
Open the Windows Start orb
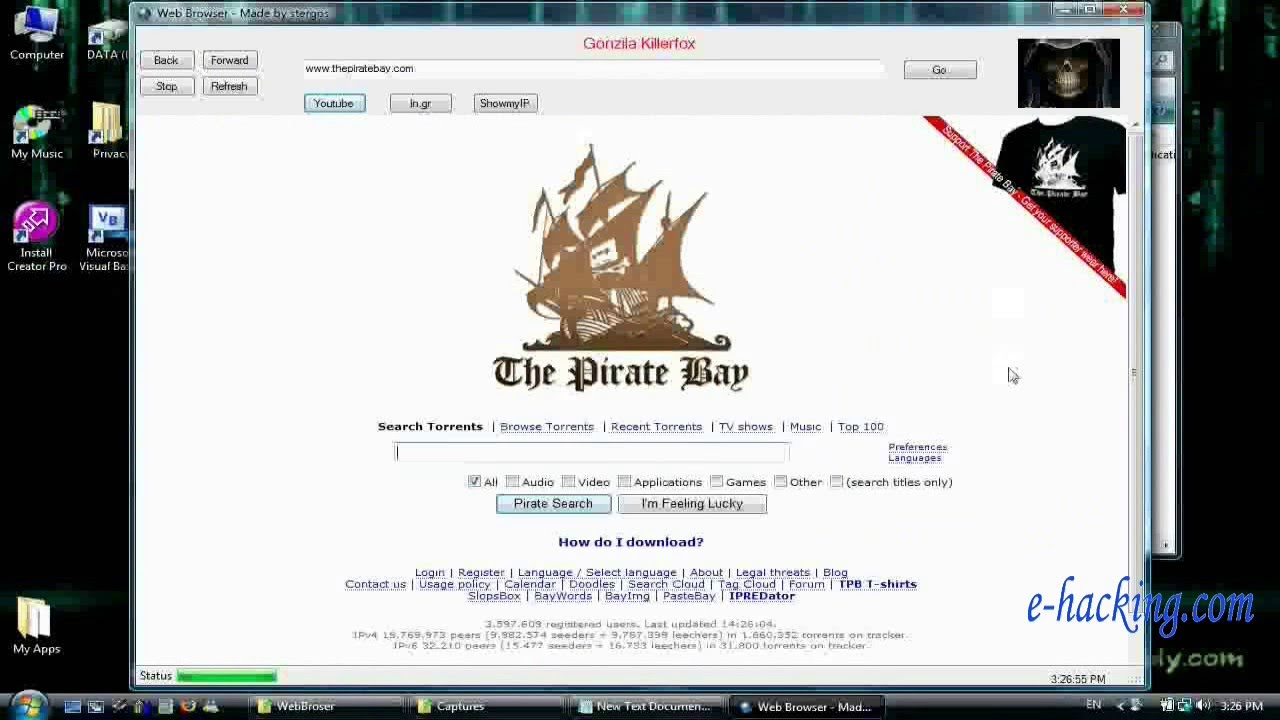[28, 706]
